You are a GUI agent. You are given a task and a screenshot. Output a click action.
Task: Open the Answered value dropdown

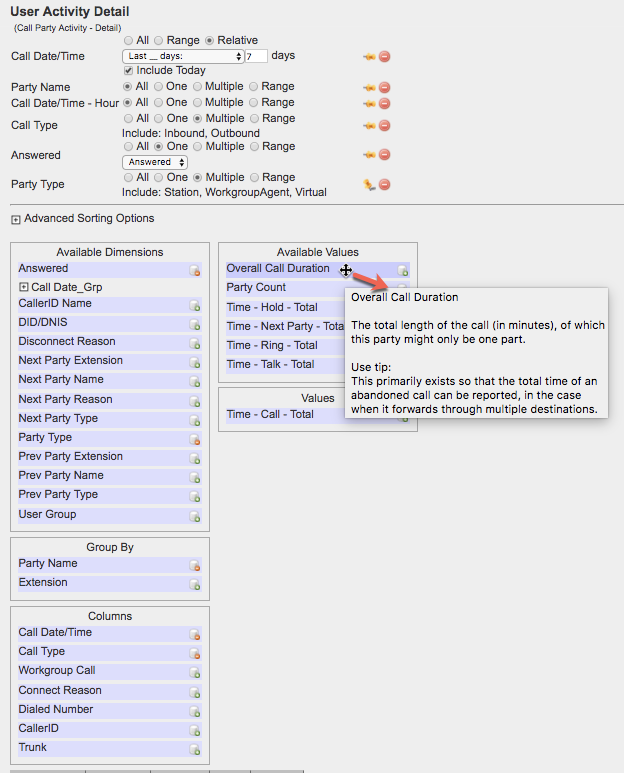(155, 162)
